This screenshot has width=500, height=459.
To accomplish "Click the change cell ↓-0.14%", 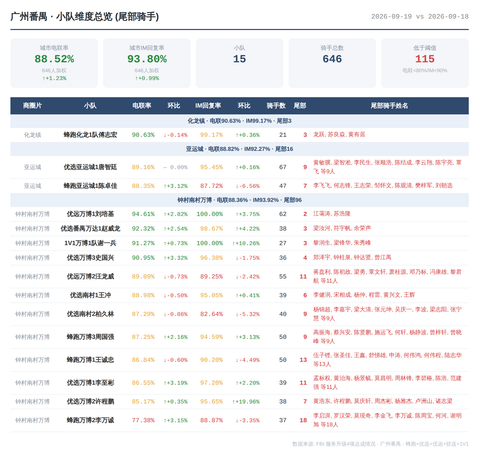I will 175,135.
